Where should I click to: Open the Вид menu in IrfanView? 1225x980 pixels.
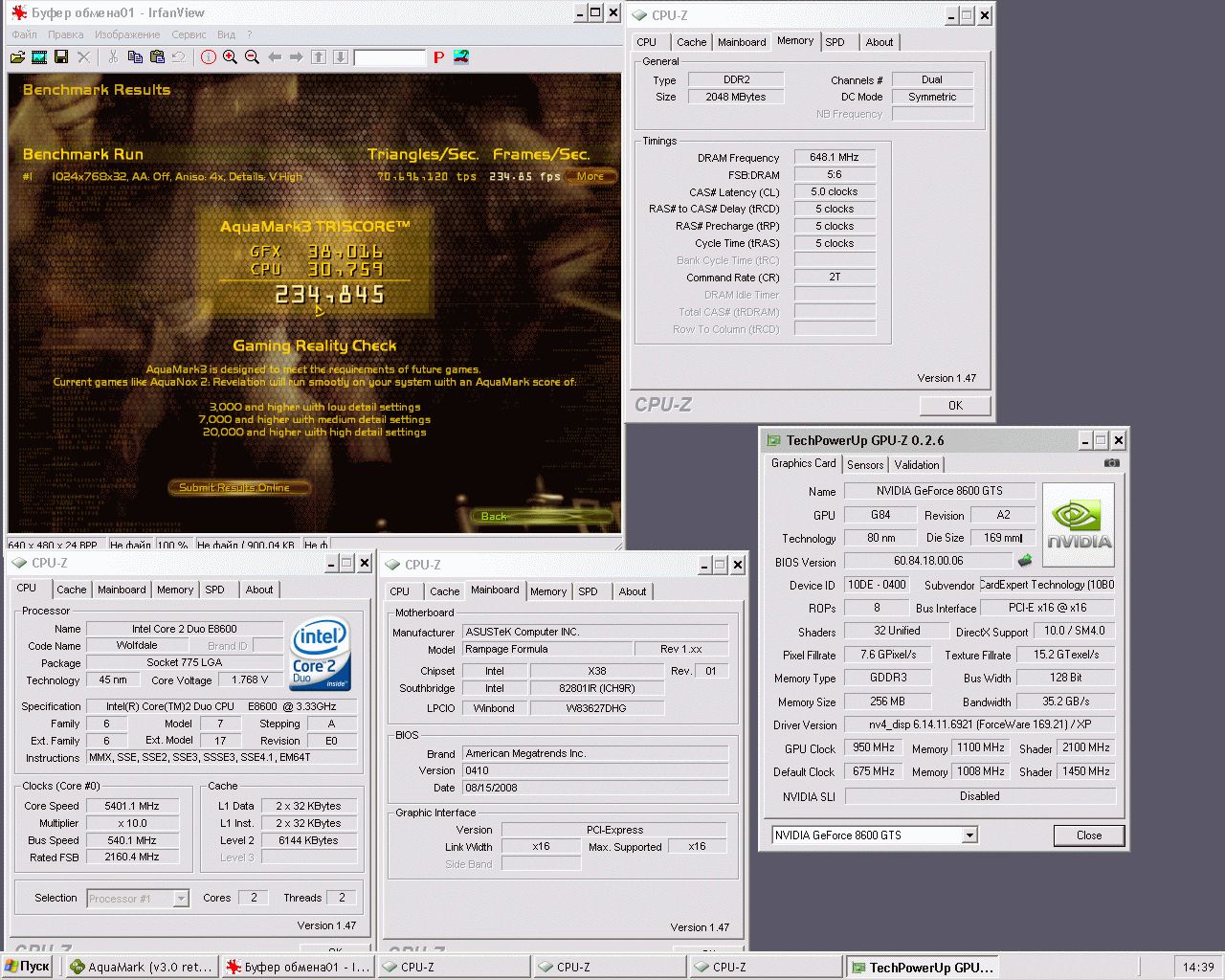coord(226,34)
